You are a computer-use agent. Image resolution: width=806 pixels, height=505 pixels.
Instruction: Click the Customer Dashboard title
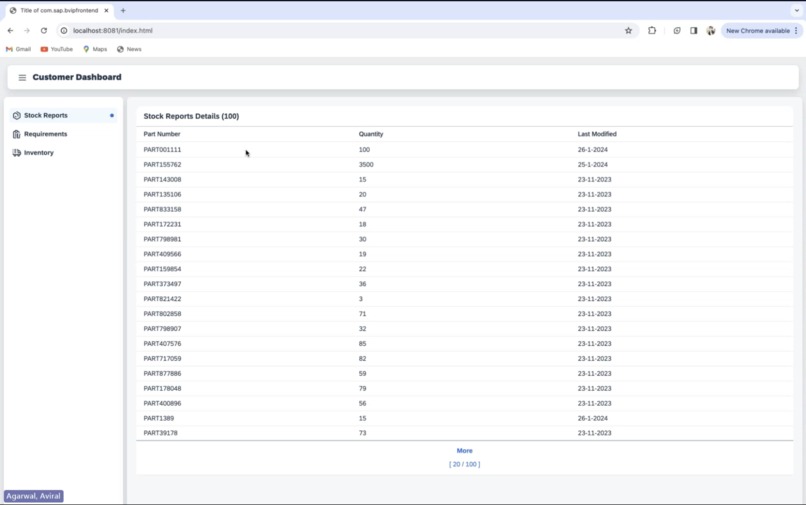click(x=77, y=77)
